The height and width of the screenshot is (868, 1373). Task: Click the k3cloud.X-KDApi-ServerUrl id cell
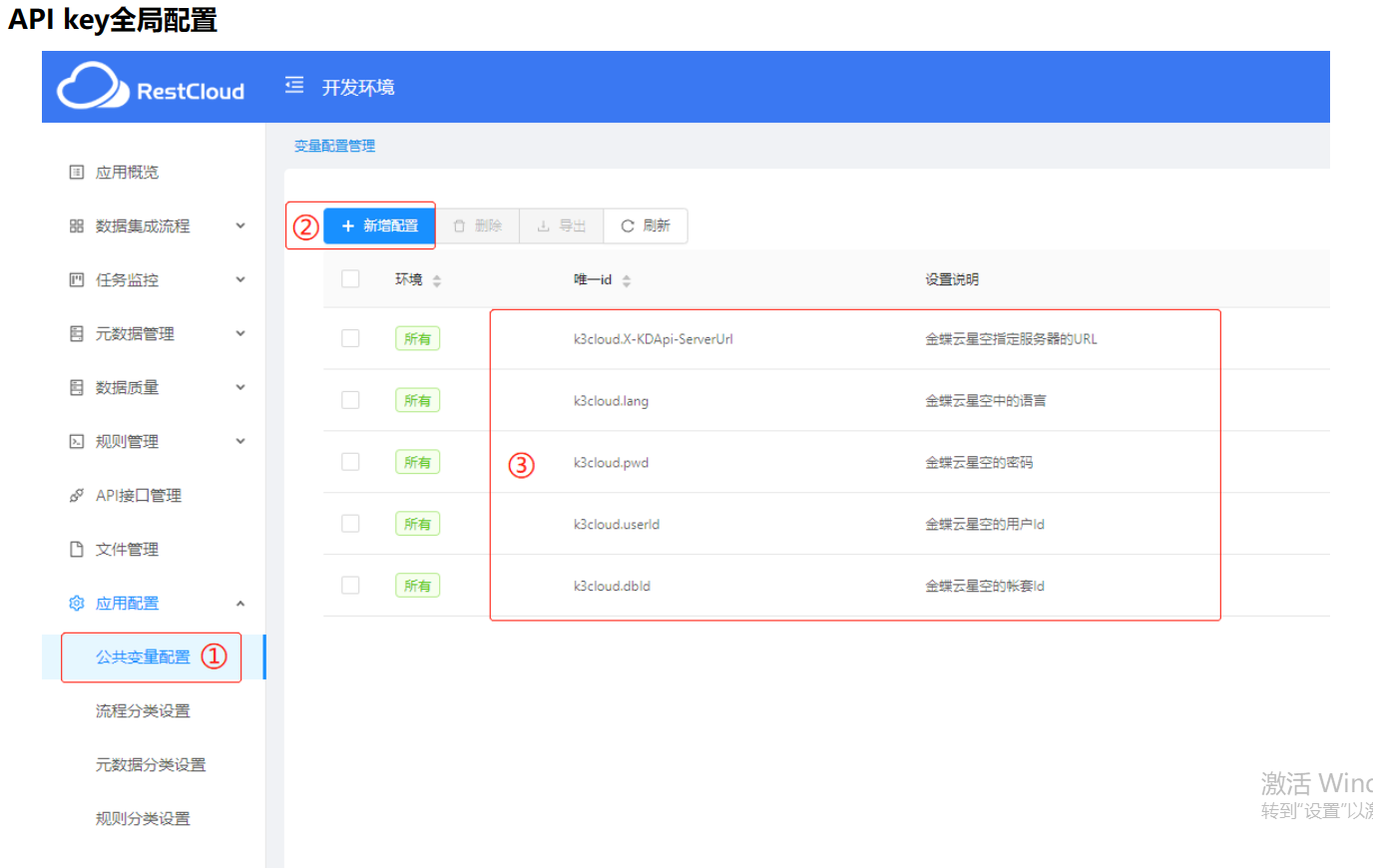click(654, 339)
